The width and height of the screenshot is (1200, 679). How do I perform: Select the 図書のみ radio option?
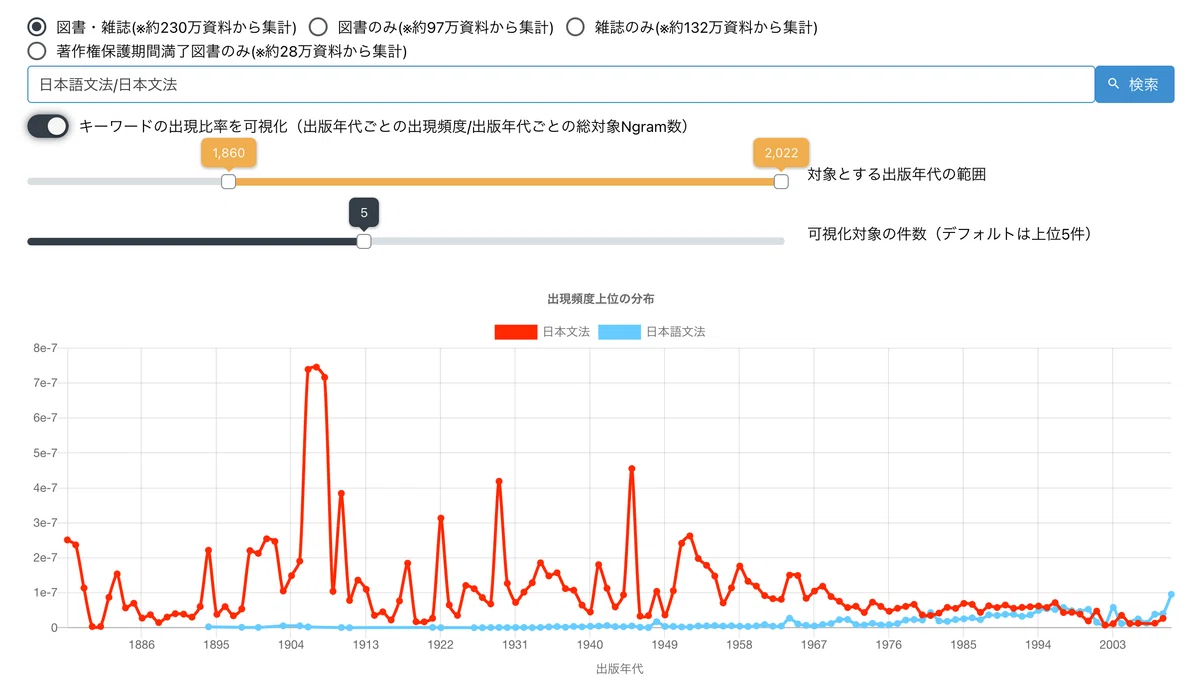(318, 27)
